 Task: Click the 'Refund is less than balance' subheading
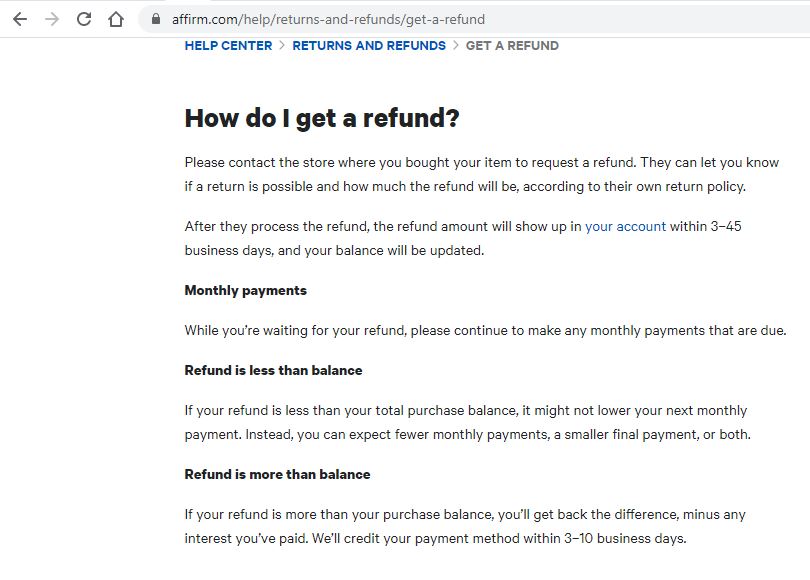pyautogui.click(x=273, y=370)
